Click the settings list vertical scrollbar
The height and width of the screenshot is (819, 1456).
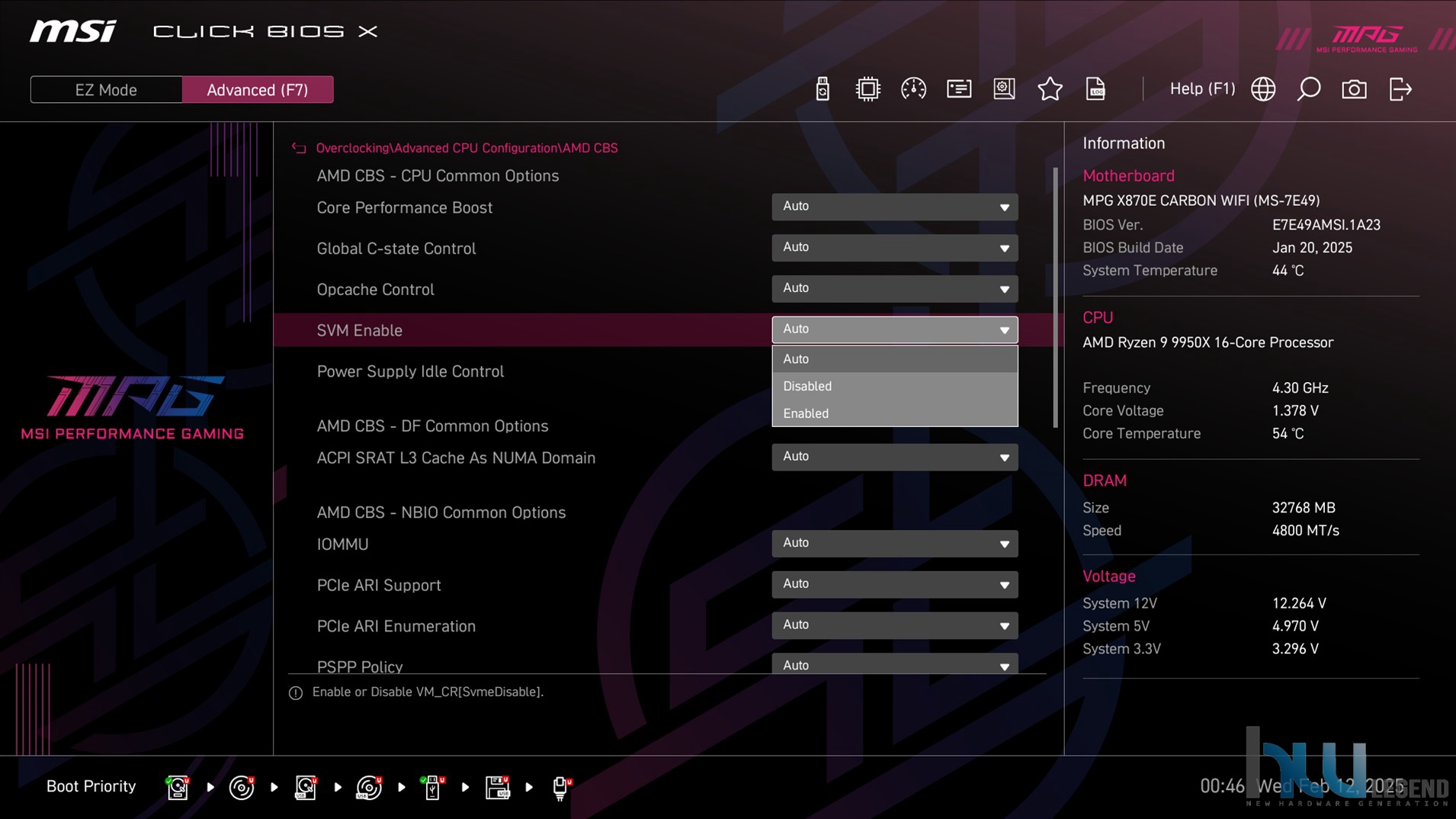click(1055, 297)
